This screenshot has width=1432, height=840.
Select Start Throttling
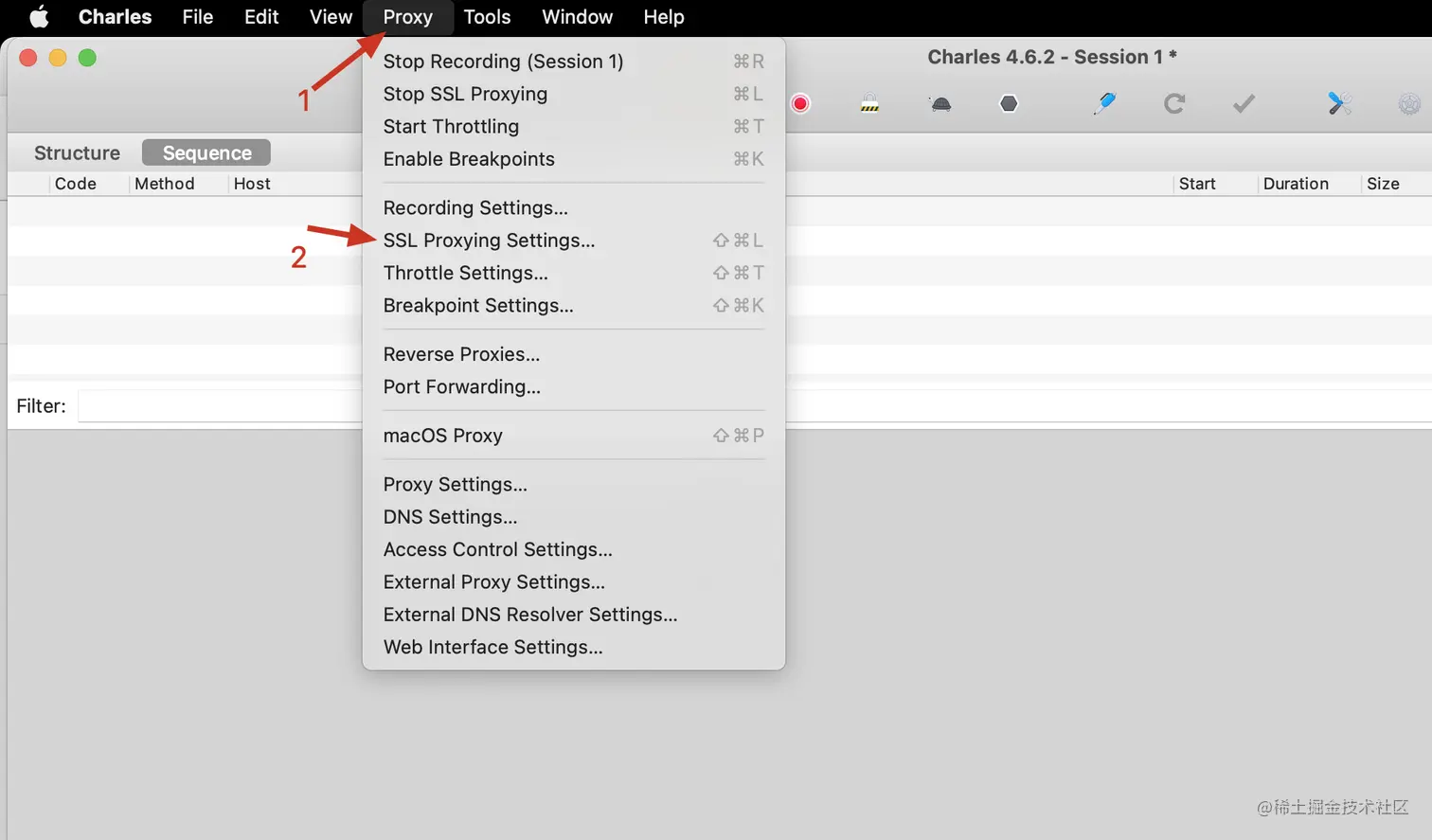click(573, 126)
